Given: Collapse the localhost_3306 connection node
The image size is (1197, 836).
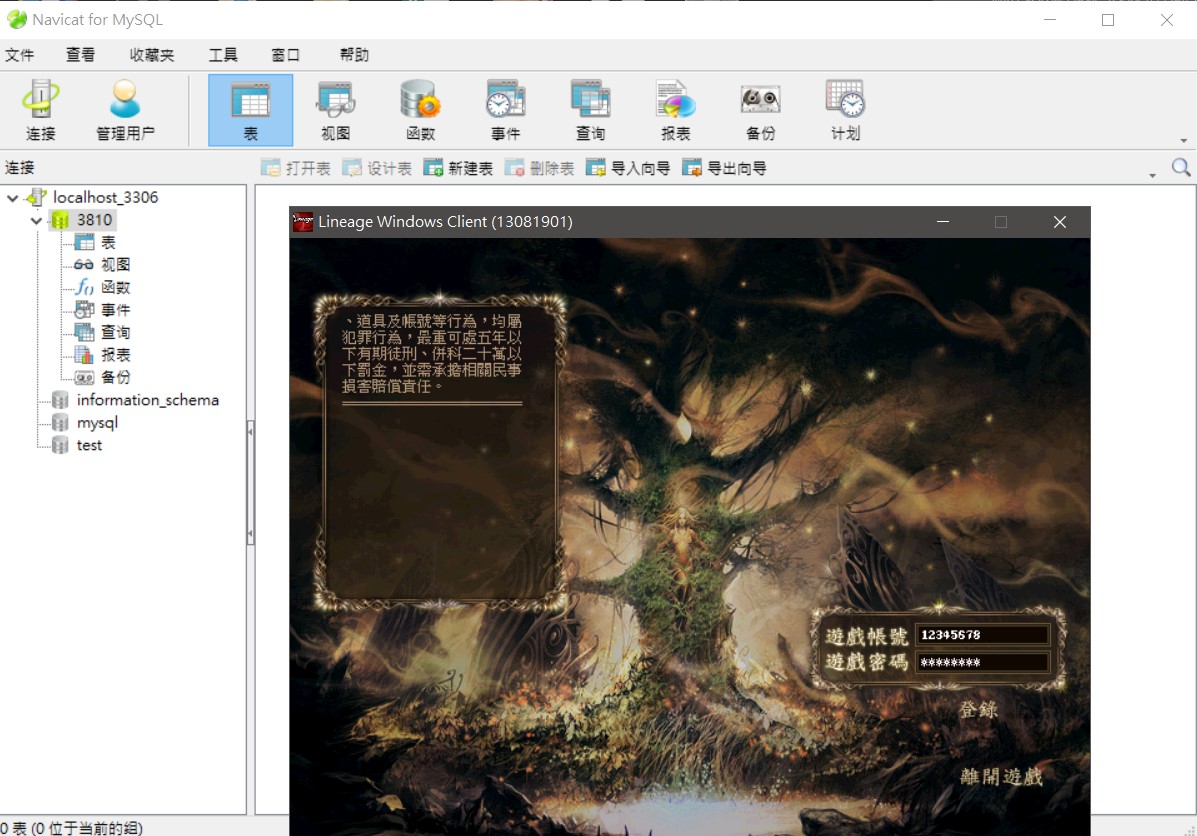Looking at the screenshot, I should point(13,198).
